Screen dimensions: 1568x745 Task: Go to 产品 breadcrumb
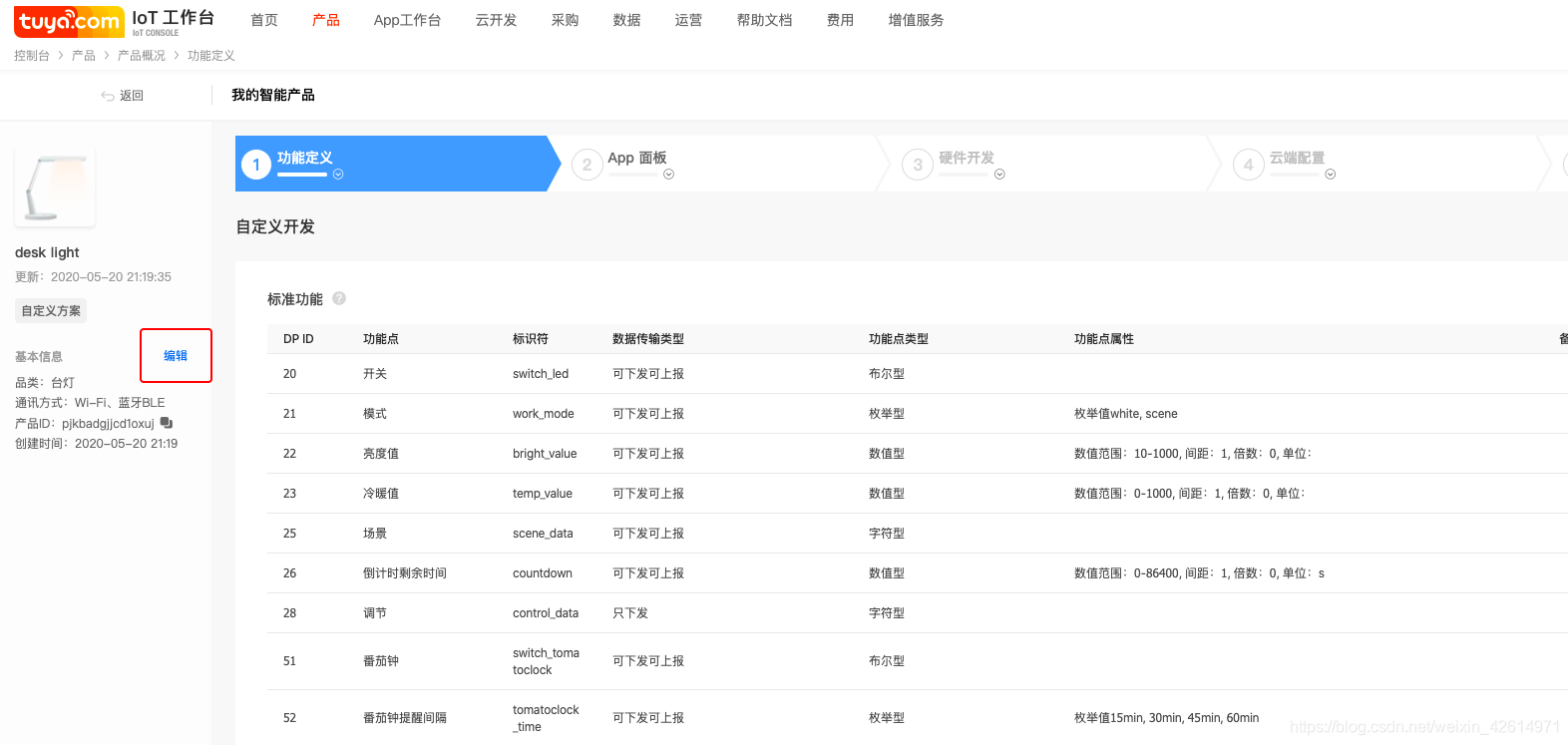click(x=84, y=56)
